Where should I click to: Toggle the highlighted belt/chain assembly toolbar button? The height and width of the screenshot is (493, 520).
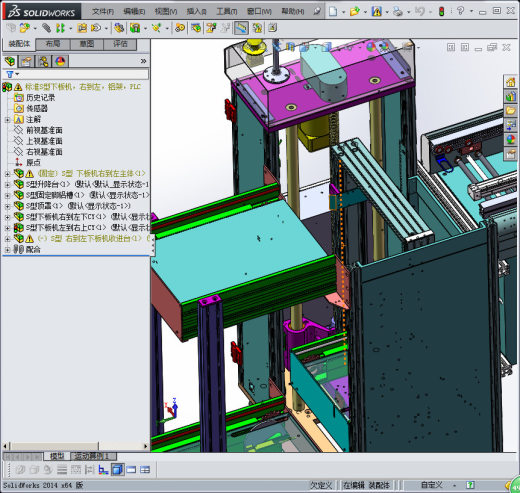tap(241, 28)
